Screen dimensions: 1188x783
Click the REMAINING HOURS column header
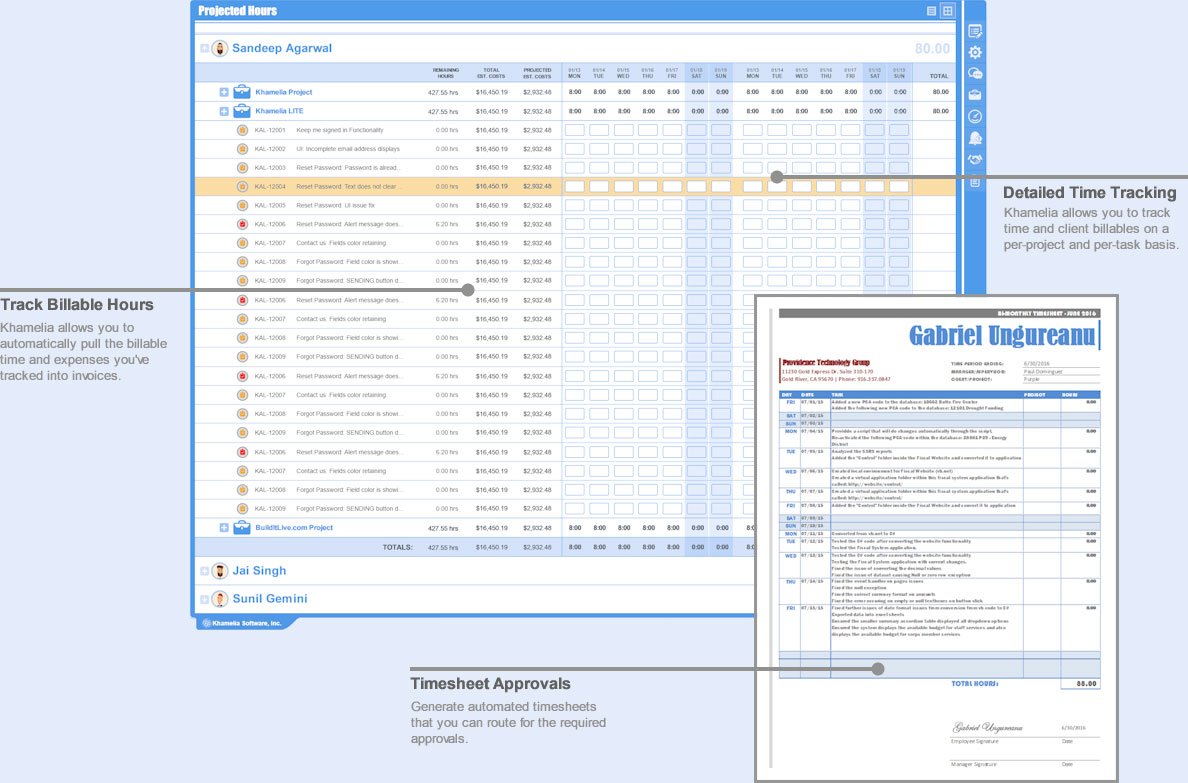446,73
